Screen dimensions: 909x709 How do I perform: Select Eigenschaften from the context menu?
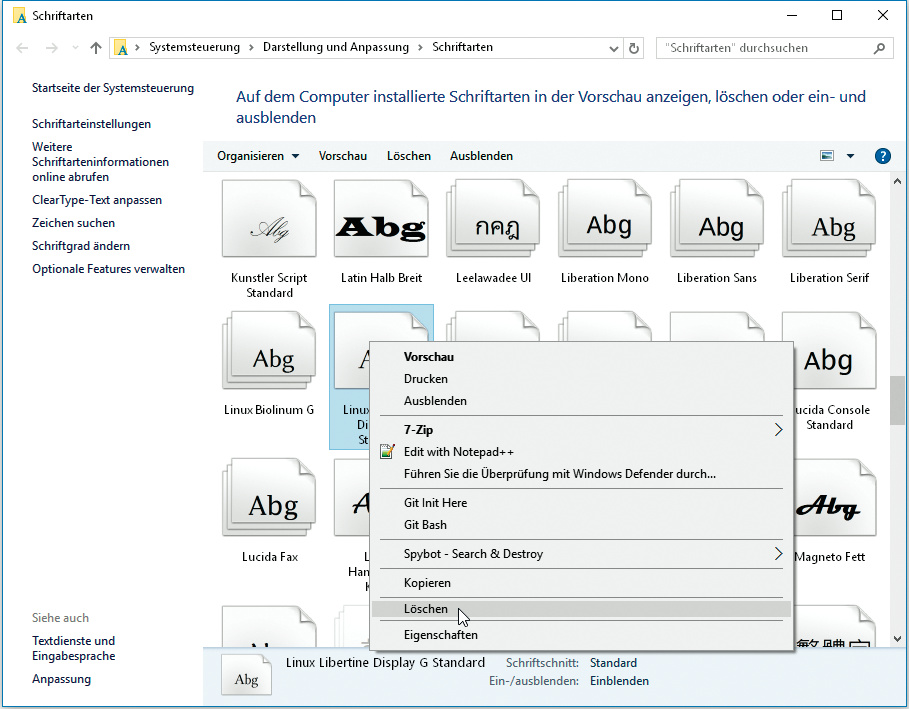click(x=440, y=635)
